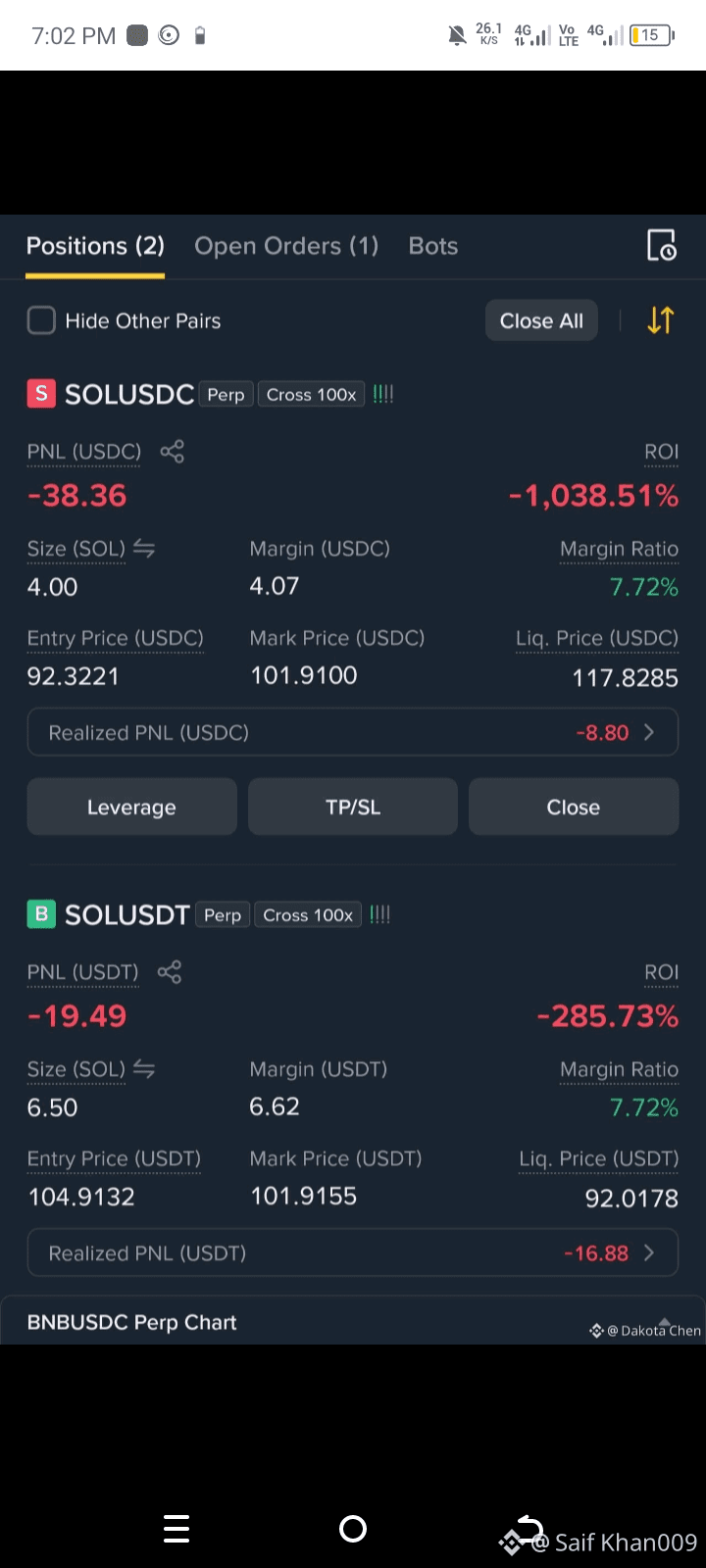Open the order history icon at top right

point(662,246)
